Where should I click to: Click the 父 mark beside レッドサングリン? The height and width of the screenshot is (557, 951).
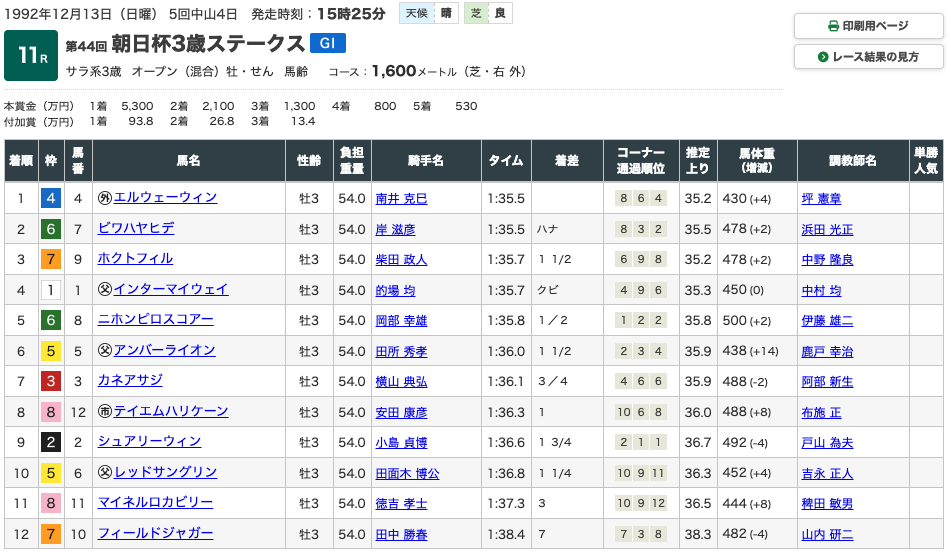pos(104,473)
